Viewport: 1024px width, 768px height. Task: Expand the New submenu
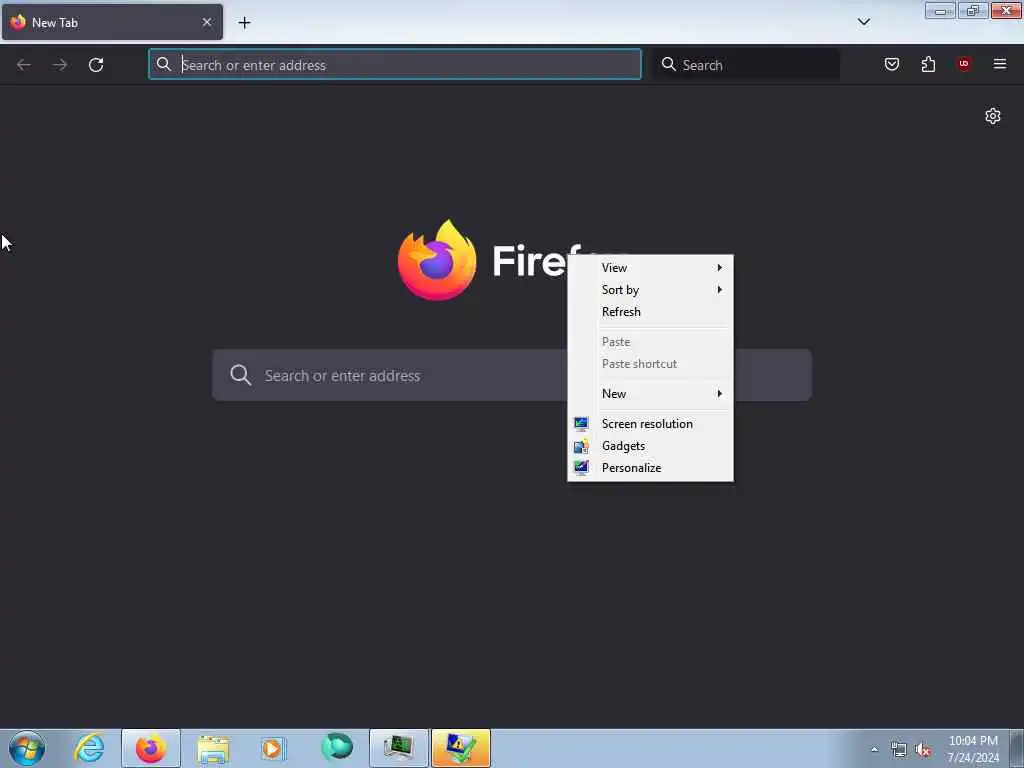pos(650,394)
